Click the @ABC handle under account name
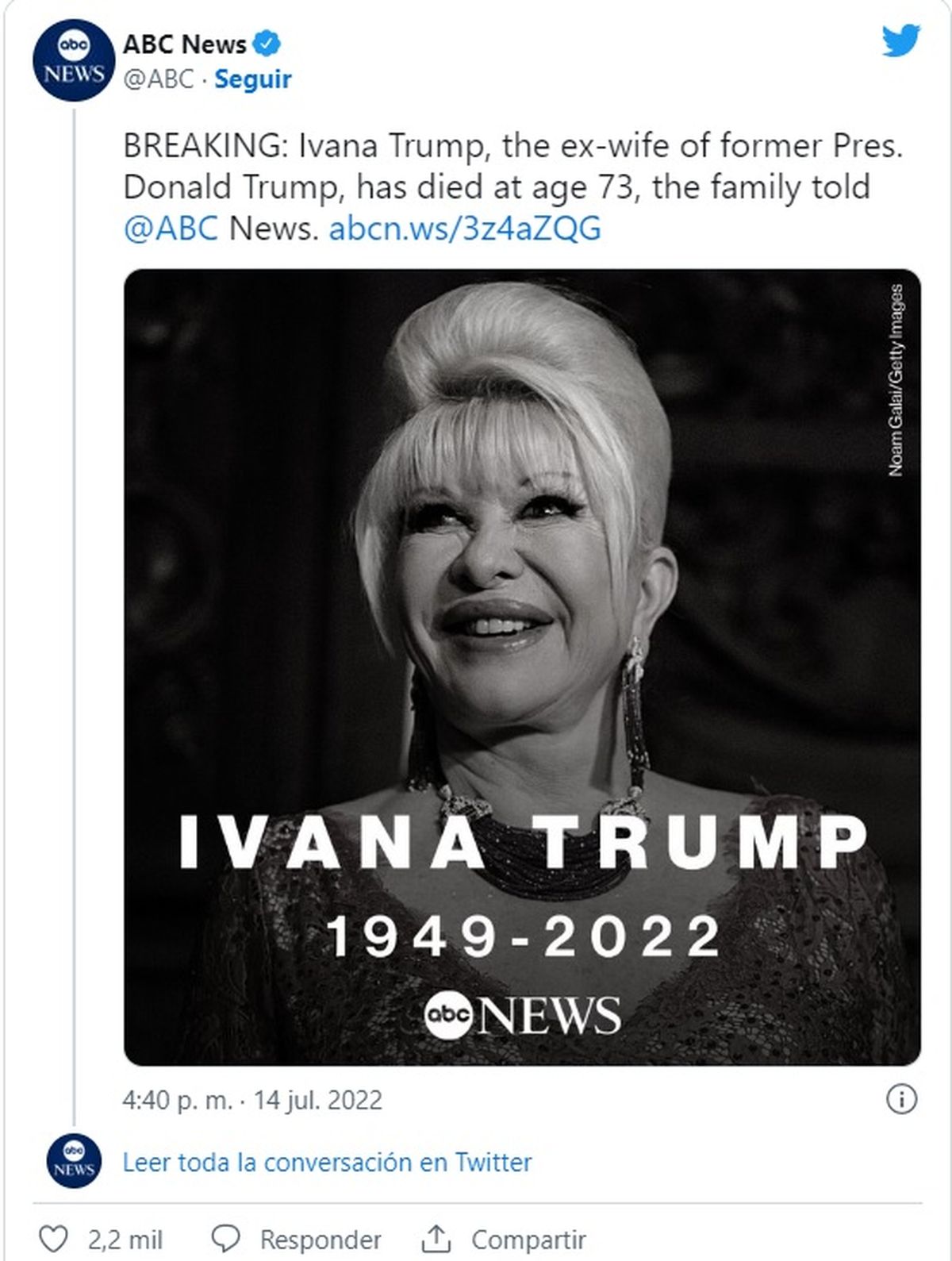 point(158,79)
